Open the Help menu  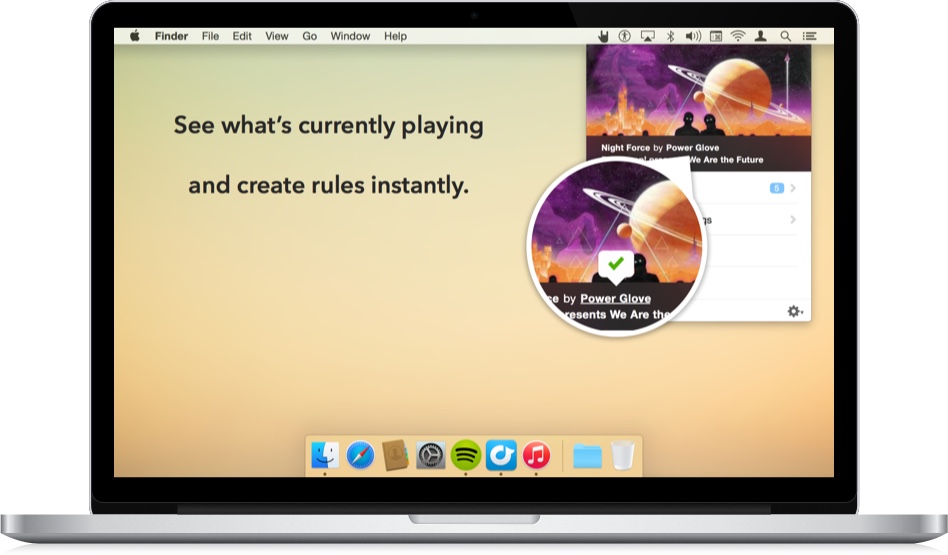[395, 36]
